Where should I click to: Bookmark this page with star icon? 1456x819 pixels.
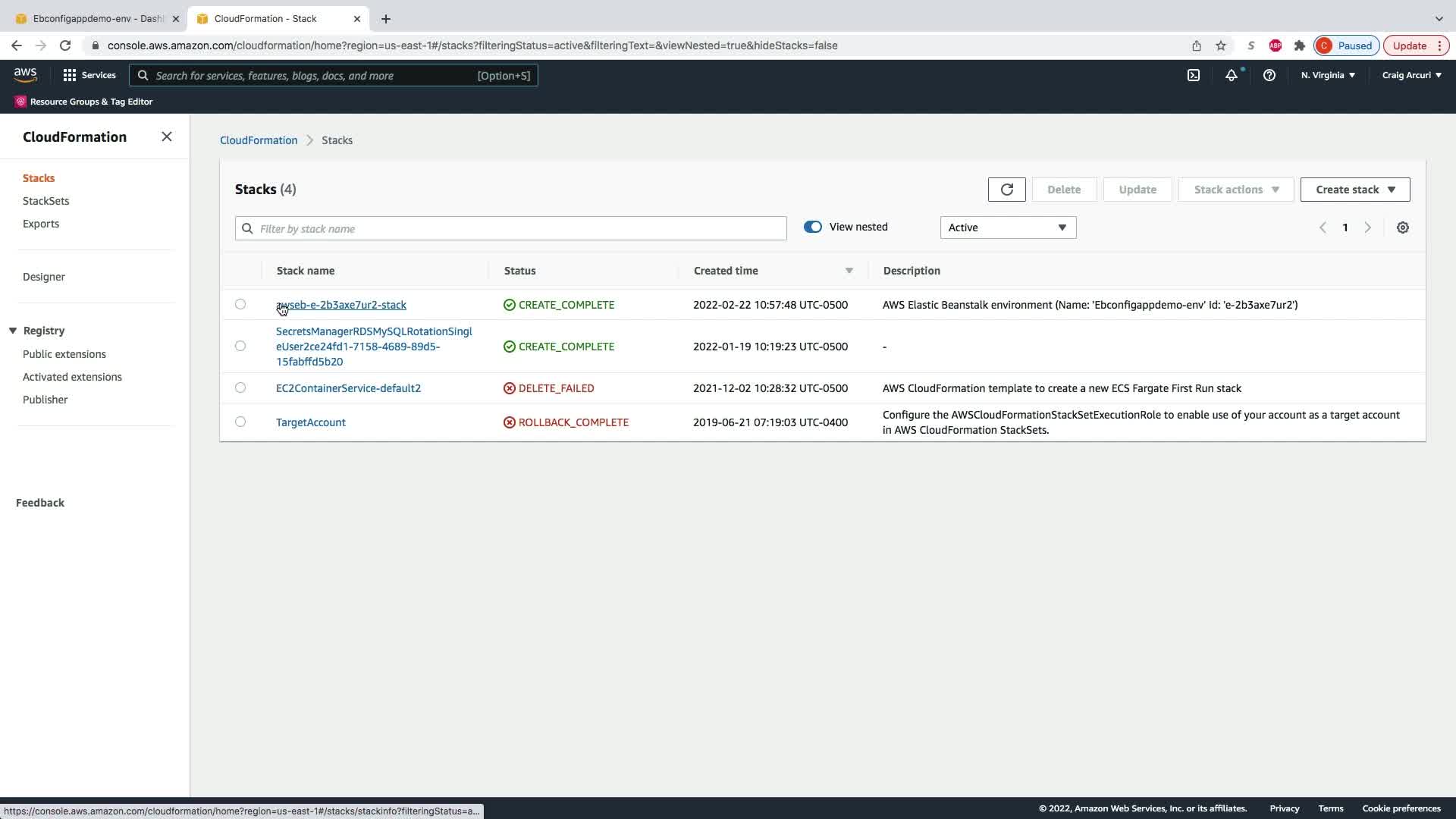[1220, 45]
